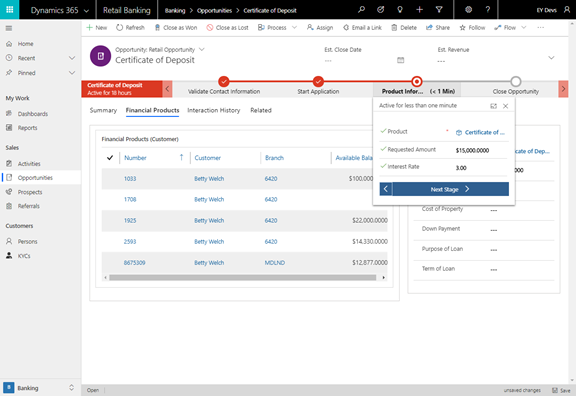This screenshot has height=397, width=576.
Task: Switch to the Summary tab
Action: point(103,110)
